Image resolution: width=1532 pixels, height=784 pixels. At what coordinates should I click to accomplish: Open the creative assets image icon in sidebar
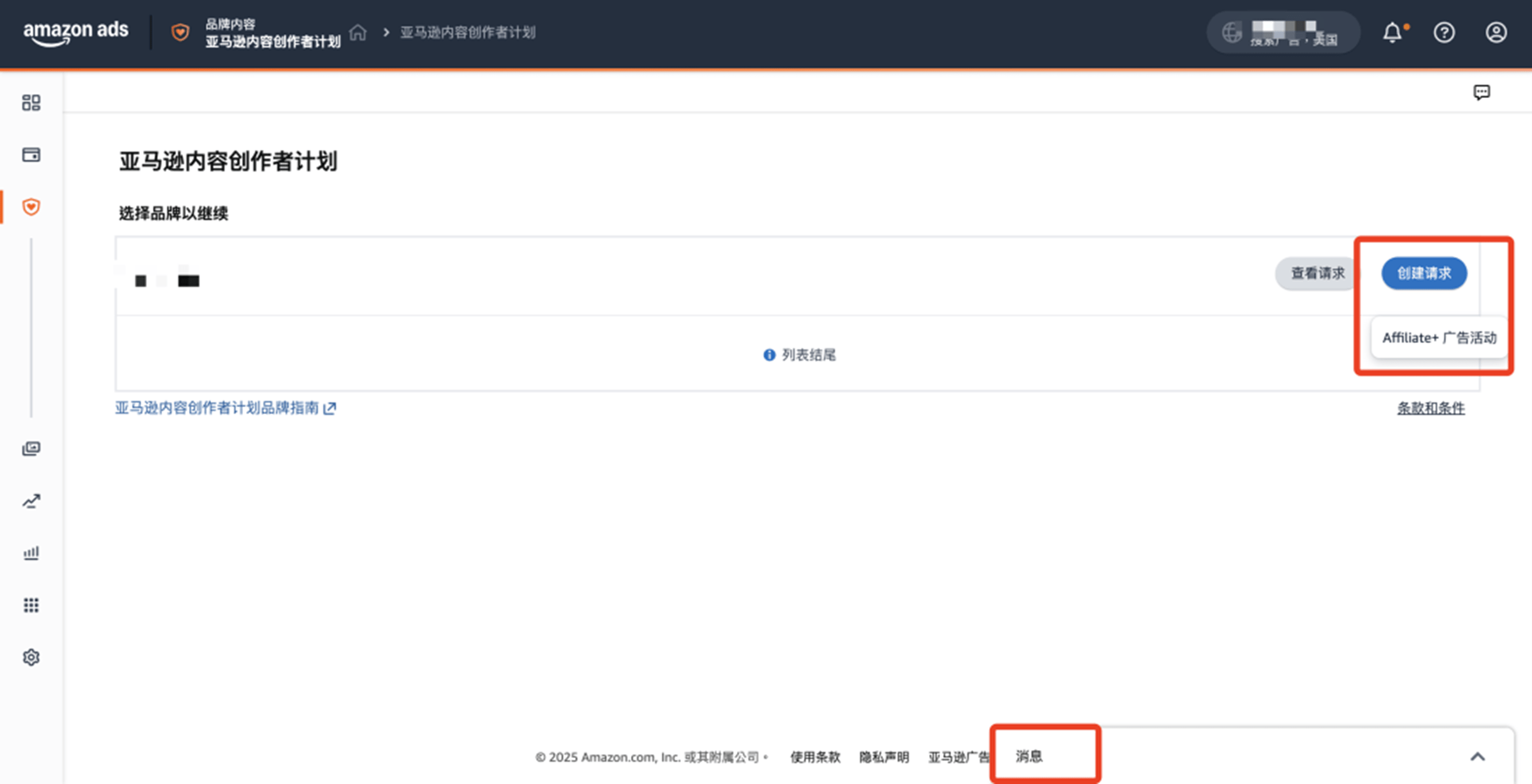pyautogui.click(x=31, y=449)
